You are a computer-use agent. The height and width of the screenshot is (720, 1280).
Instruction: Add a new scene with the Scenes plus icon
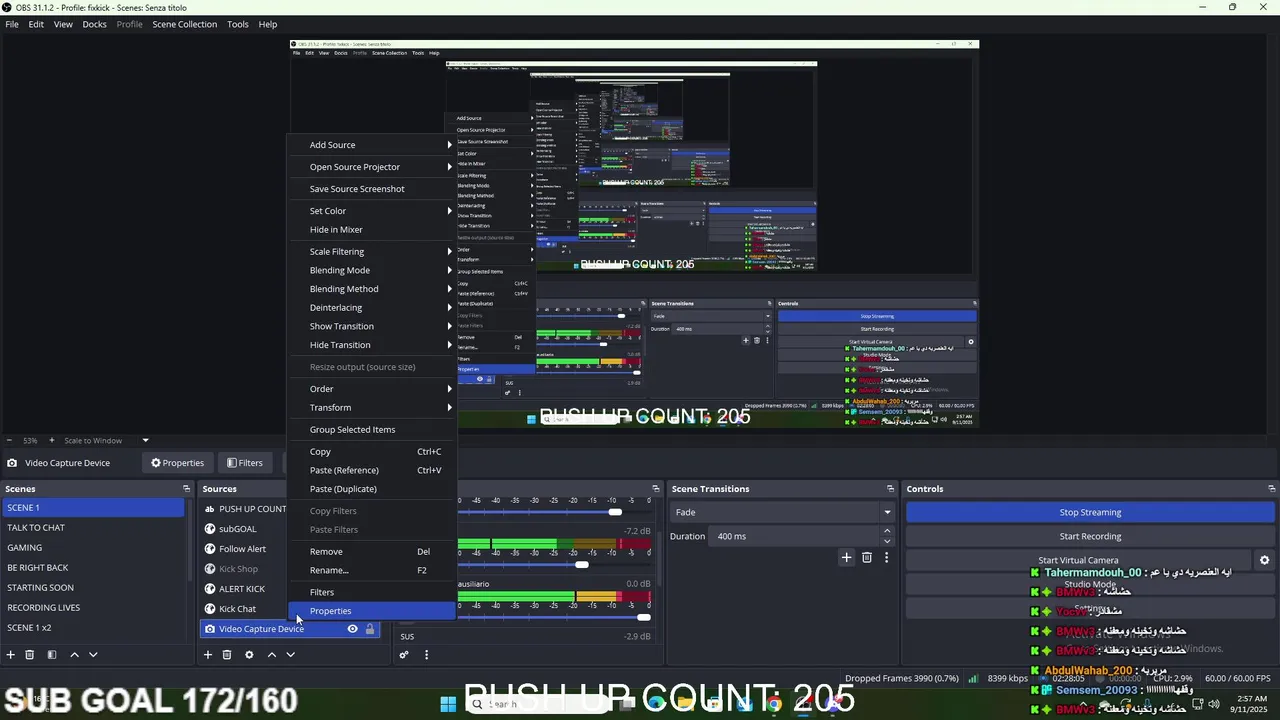tap(11, 655)
